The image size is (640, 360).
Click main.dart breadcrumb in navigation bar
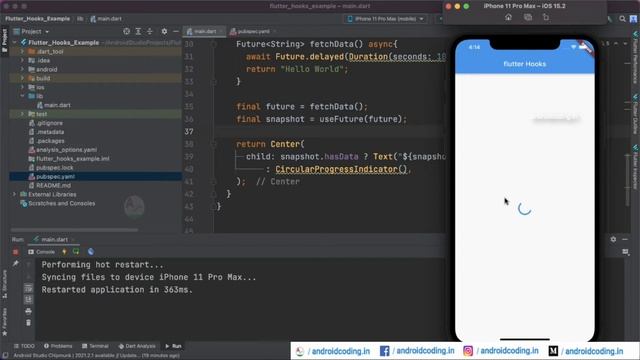(106, 19)
